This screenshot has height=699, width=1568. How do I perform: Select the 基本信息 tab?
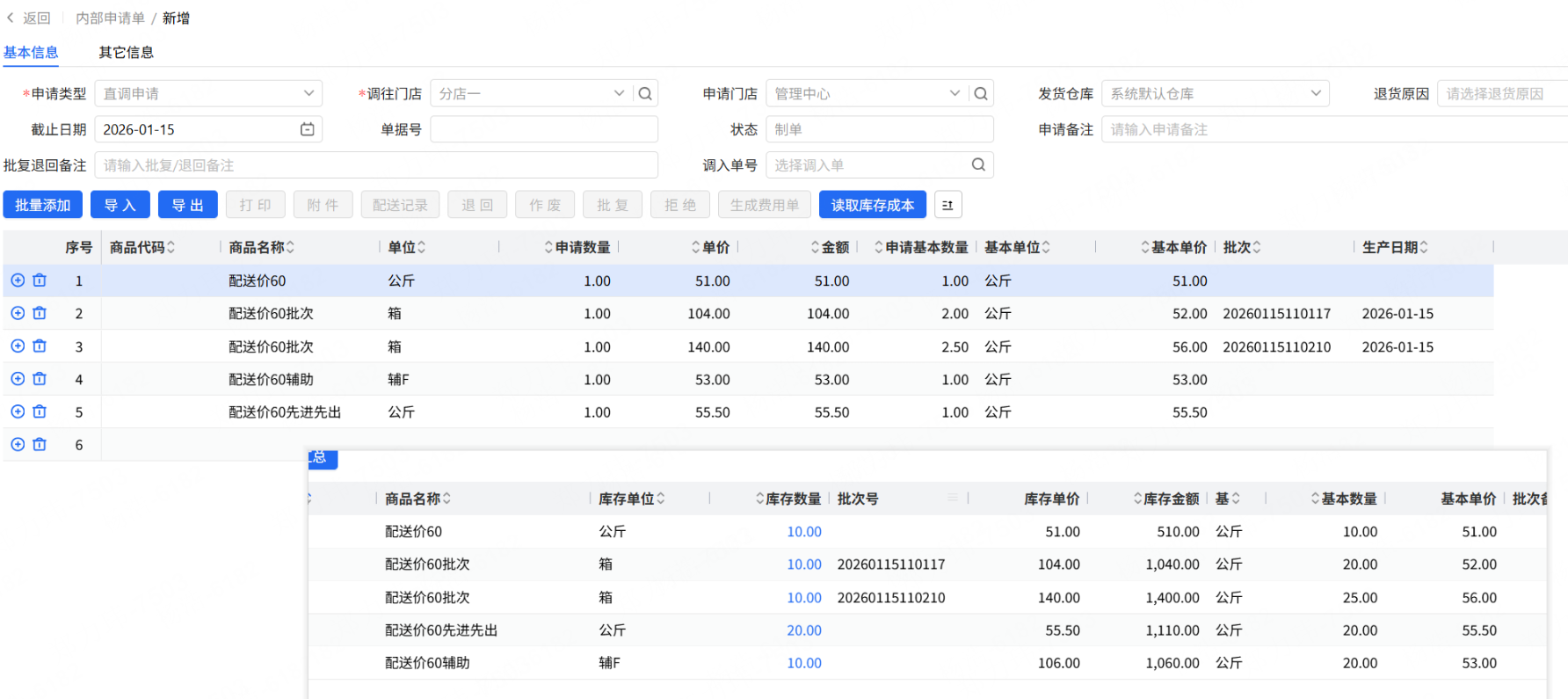[x=31, y=53]
